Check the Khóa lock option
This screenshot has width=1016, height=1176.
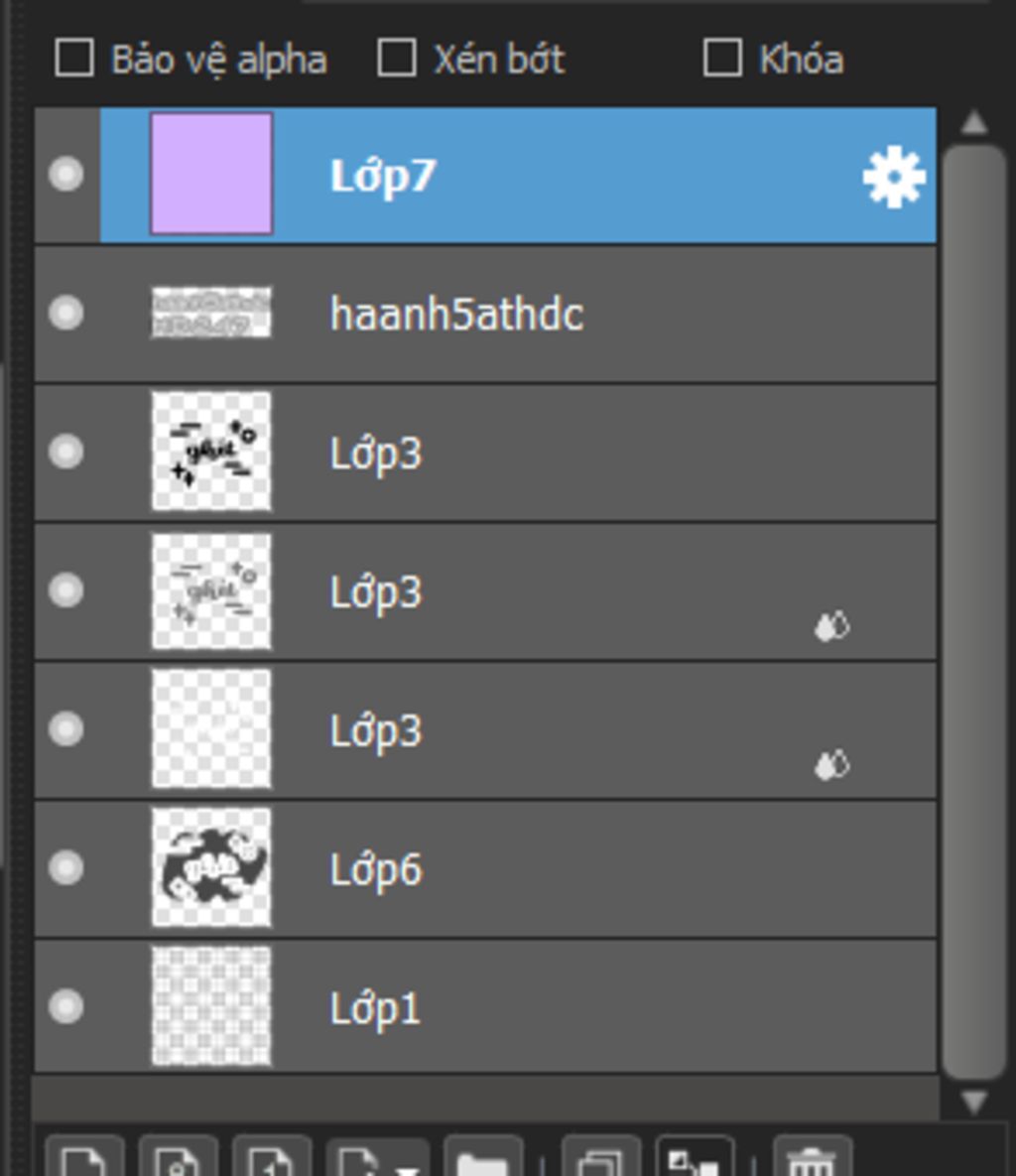click(x=722, y=59)
